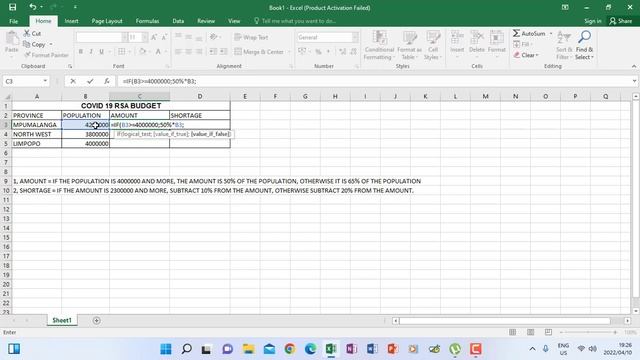Viewport: 640px width, 360px height.
Task: Toggle Wrap Text
Action: pos(251,37)
